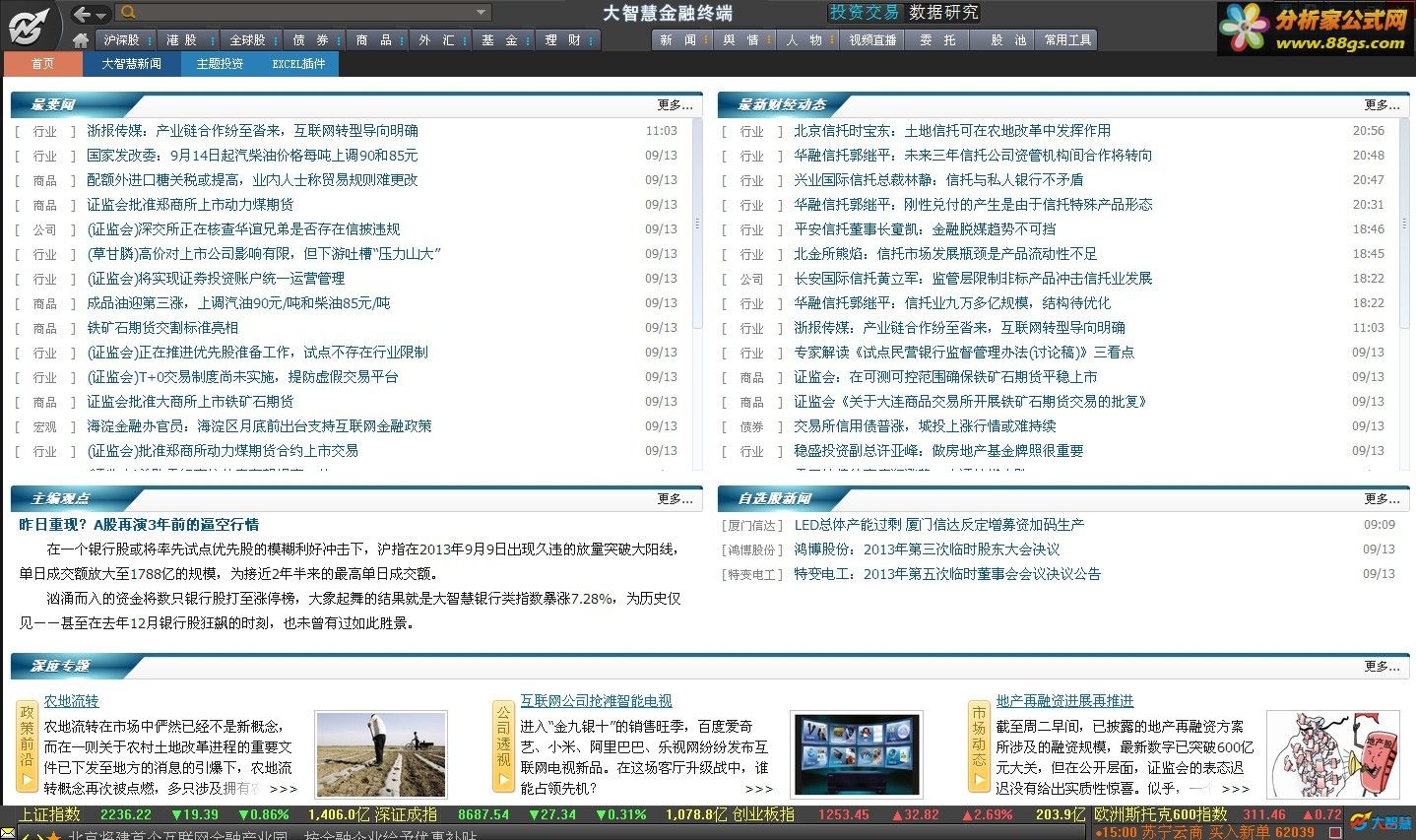Image resolution: width=1416 pixels, height=840 pixels.
Task: Click 更多 in the 自选股新闻 panel
Action: point(1383,498)
